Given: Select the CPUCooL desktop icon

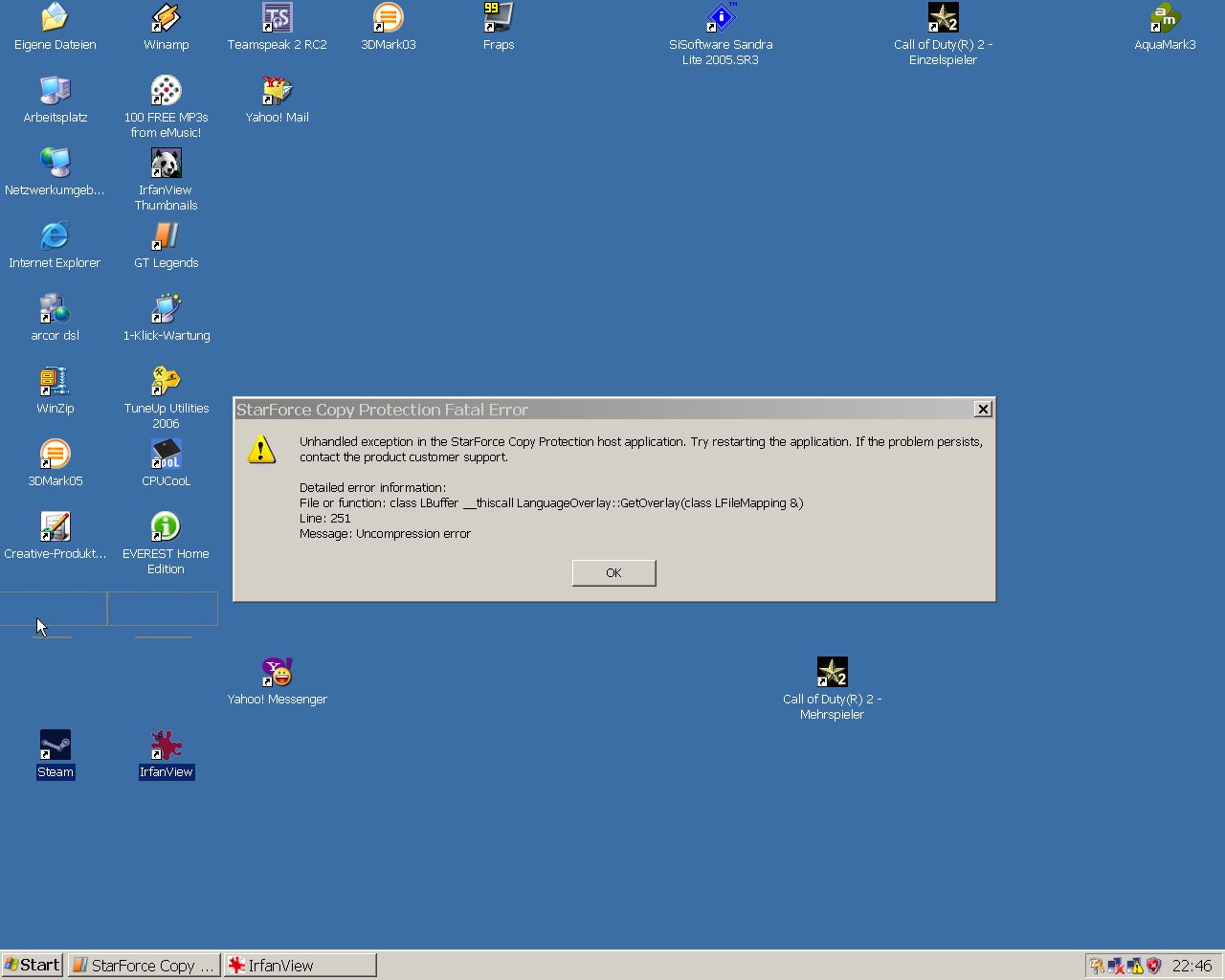Looking at the screenshot, I should (166, 463).
